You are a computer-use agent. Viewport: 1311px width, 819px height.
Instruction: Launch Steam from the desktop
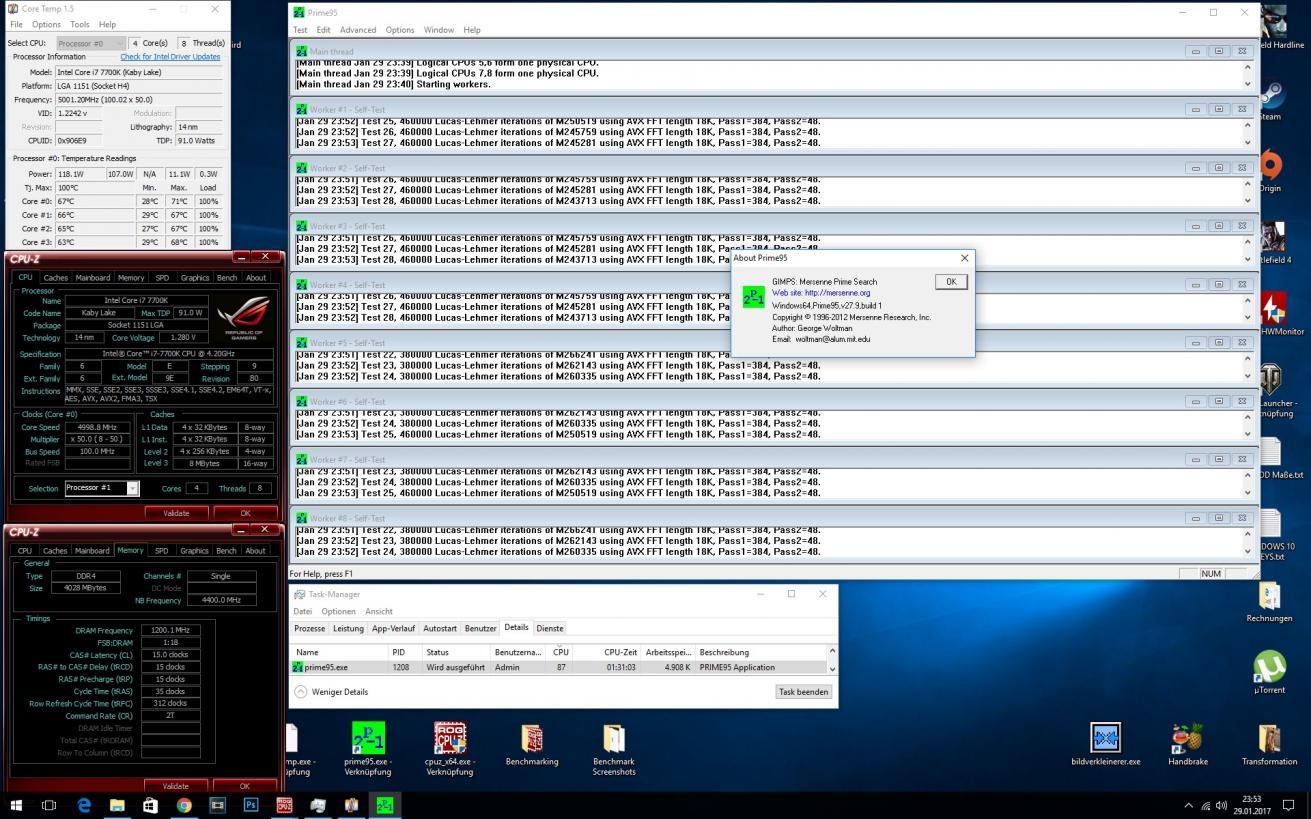click(x=1271, y=101)
